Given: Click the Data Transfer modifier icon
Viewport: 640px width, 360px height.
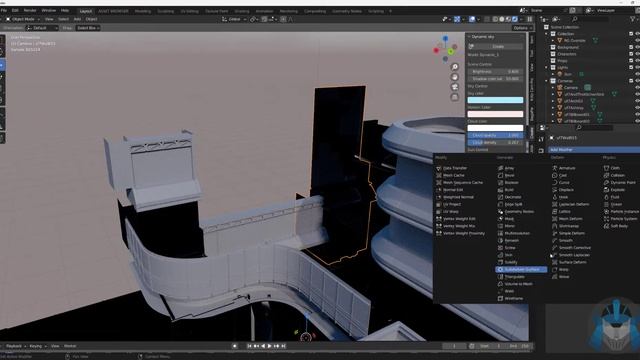Looking at the screenshot, I should coord(439,168).
